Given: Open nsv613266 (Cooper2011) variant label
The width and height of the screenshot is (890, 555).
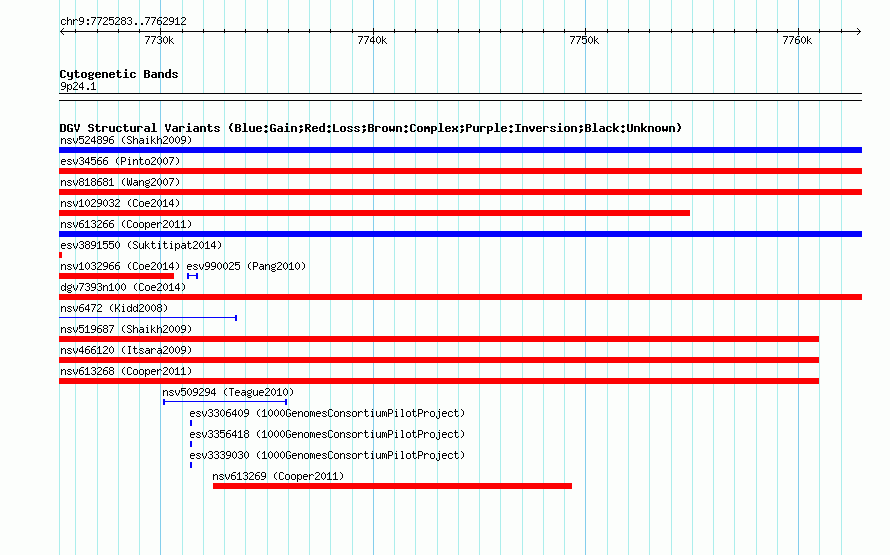Looking at the screenshot, I should (126, 224).
